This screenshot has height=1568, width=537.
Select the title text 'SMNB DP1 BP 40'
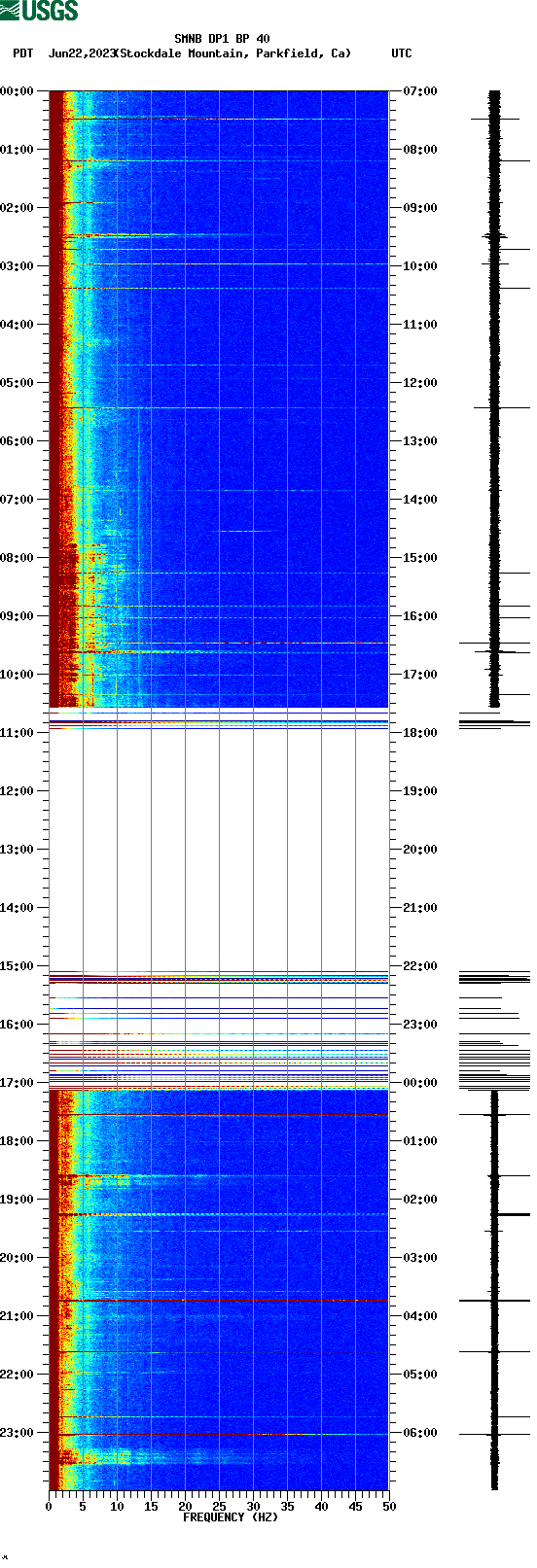pos(222,39)
